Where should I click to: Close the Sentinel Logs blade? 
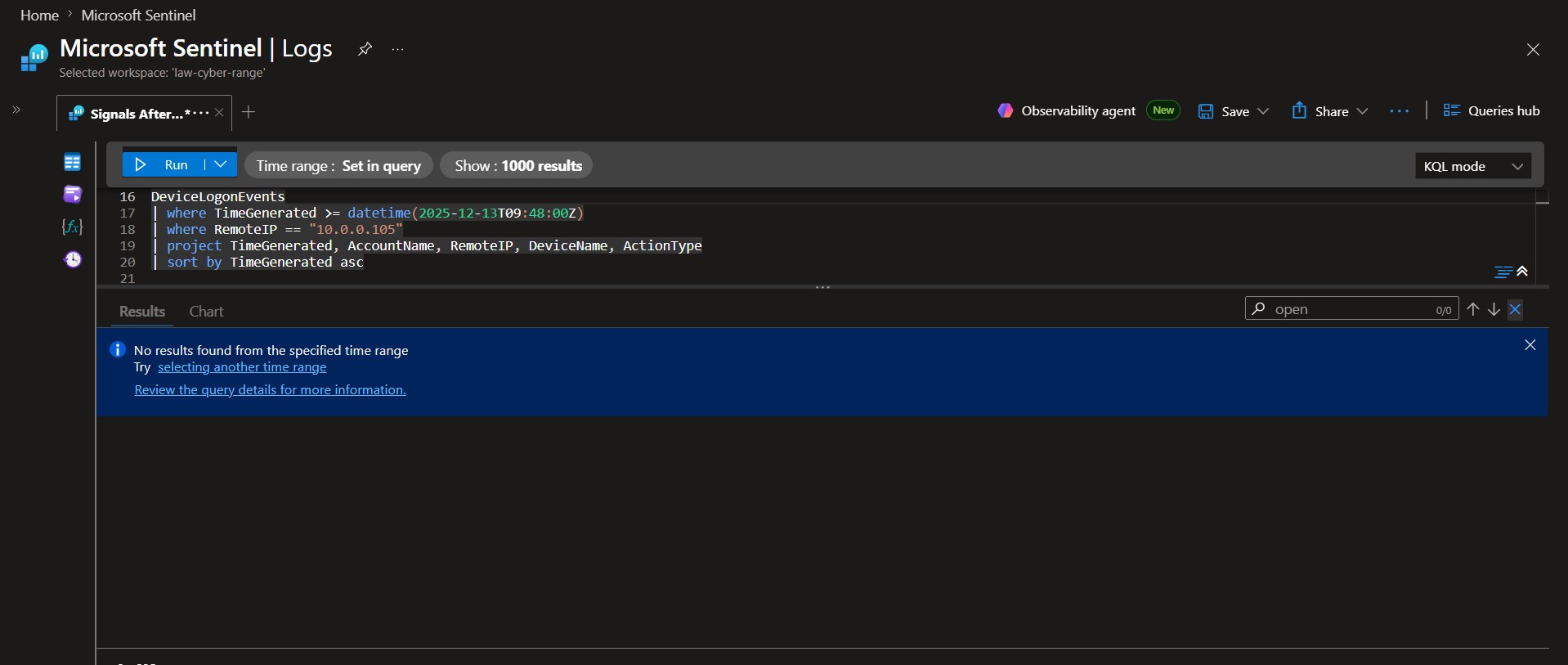pos(1533,50)
